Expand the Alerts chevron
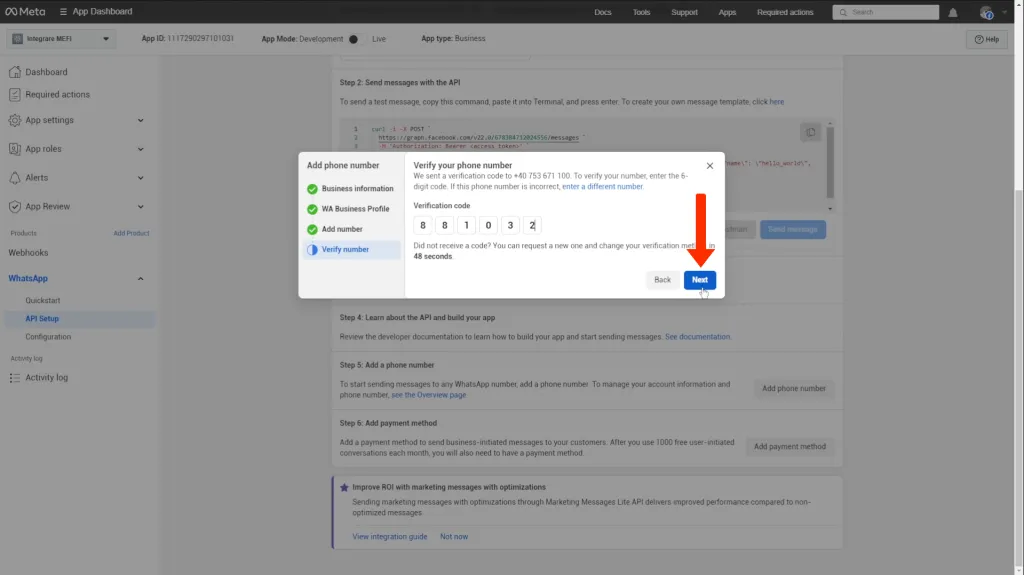The image size is (1024, 575). (x=140, y=178)
